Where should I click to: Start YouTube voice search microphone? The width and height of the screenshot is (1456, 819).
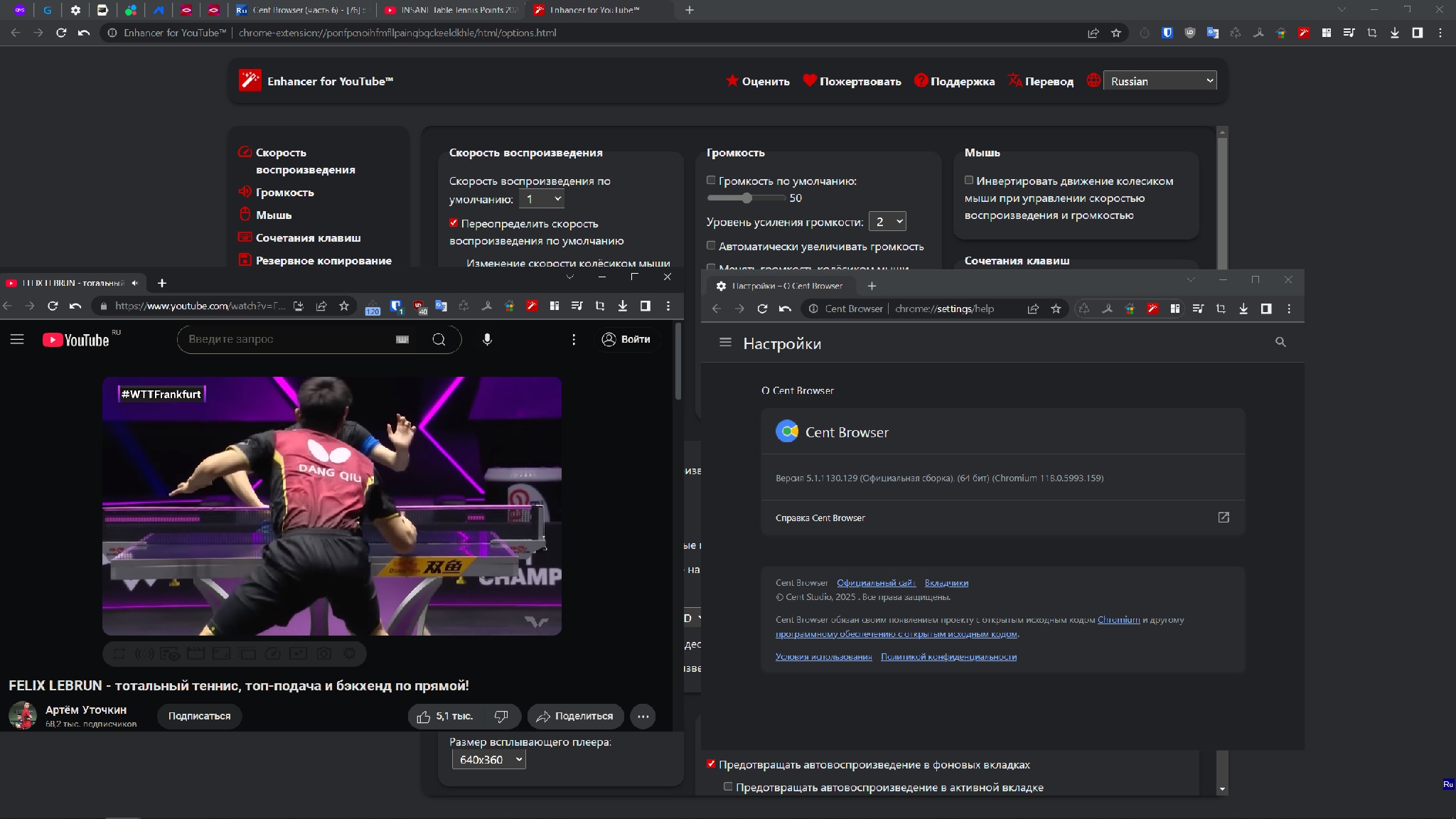click(487, 340)
